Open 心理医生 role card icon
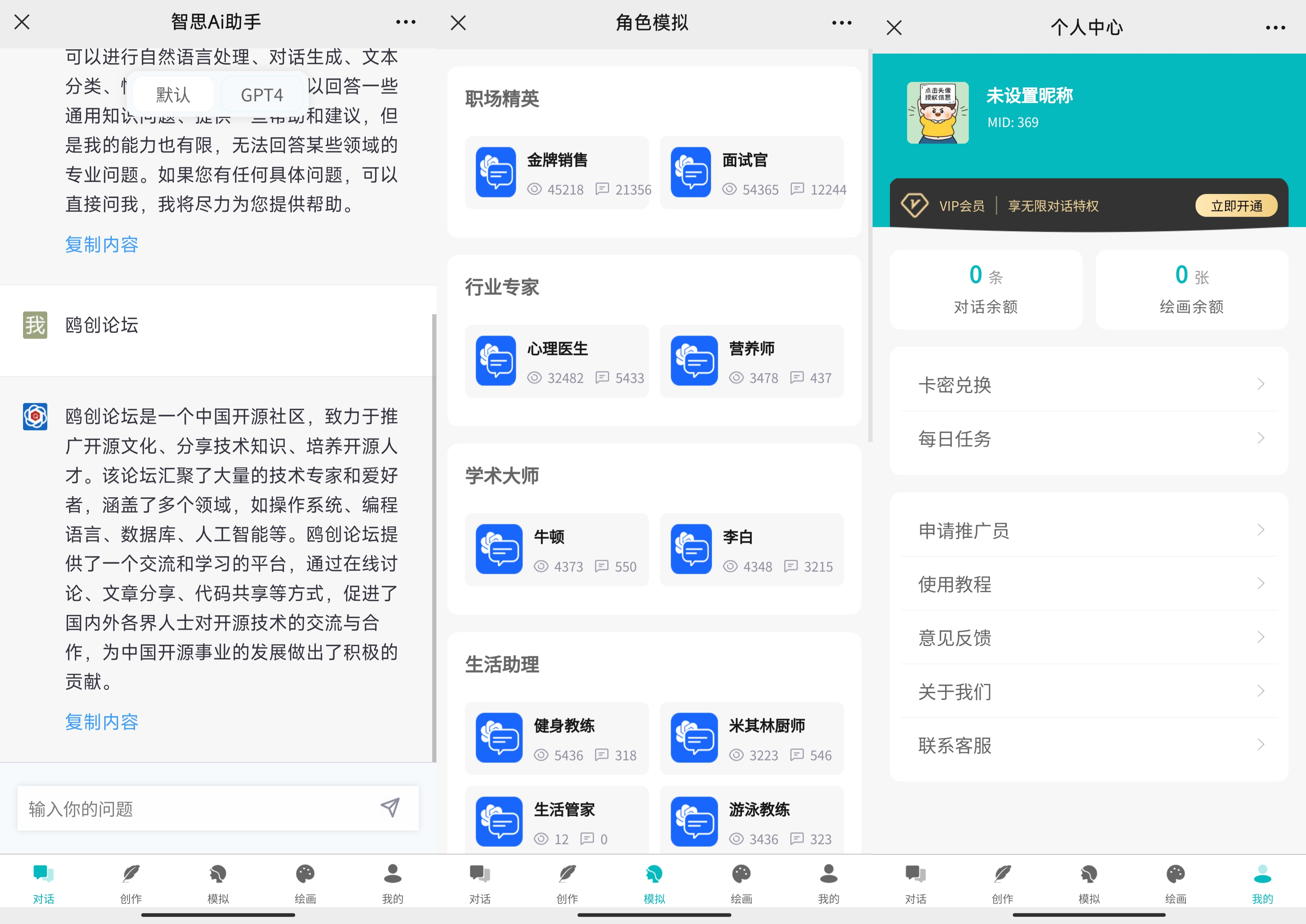This screenshot has height=924, width=1306. click(x=496, y=361)
